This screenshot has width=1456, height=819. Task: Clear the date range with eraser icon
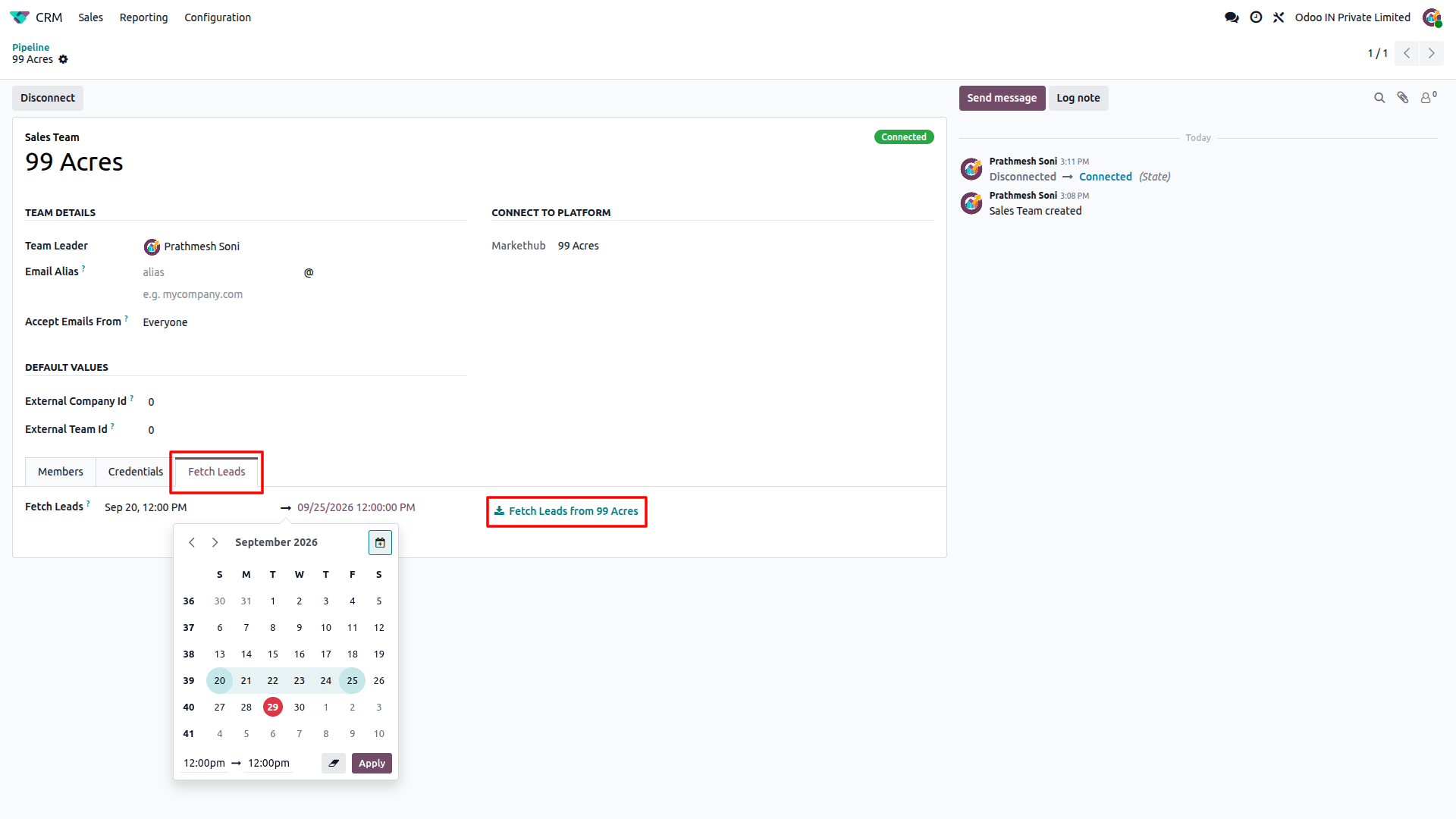click(334, 763)
